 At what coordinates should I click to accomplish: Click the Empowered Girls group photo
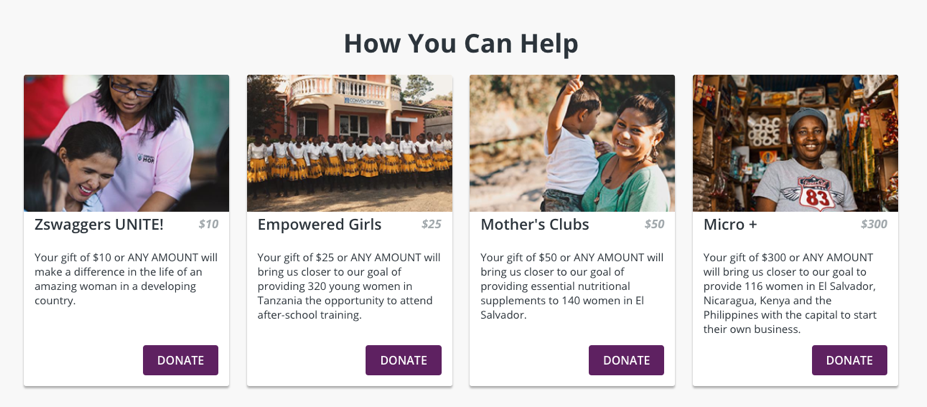(349, 143)
